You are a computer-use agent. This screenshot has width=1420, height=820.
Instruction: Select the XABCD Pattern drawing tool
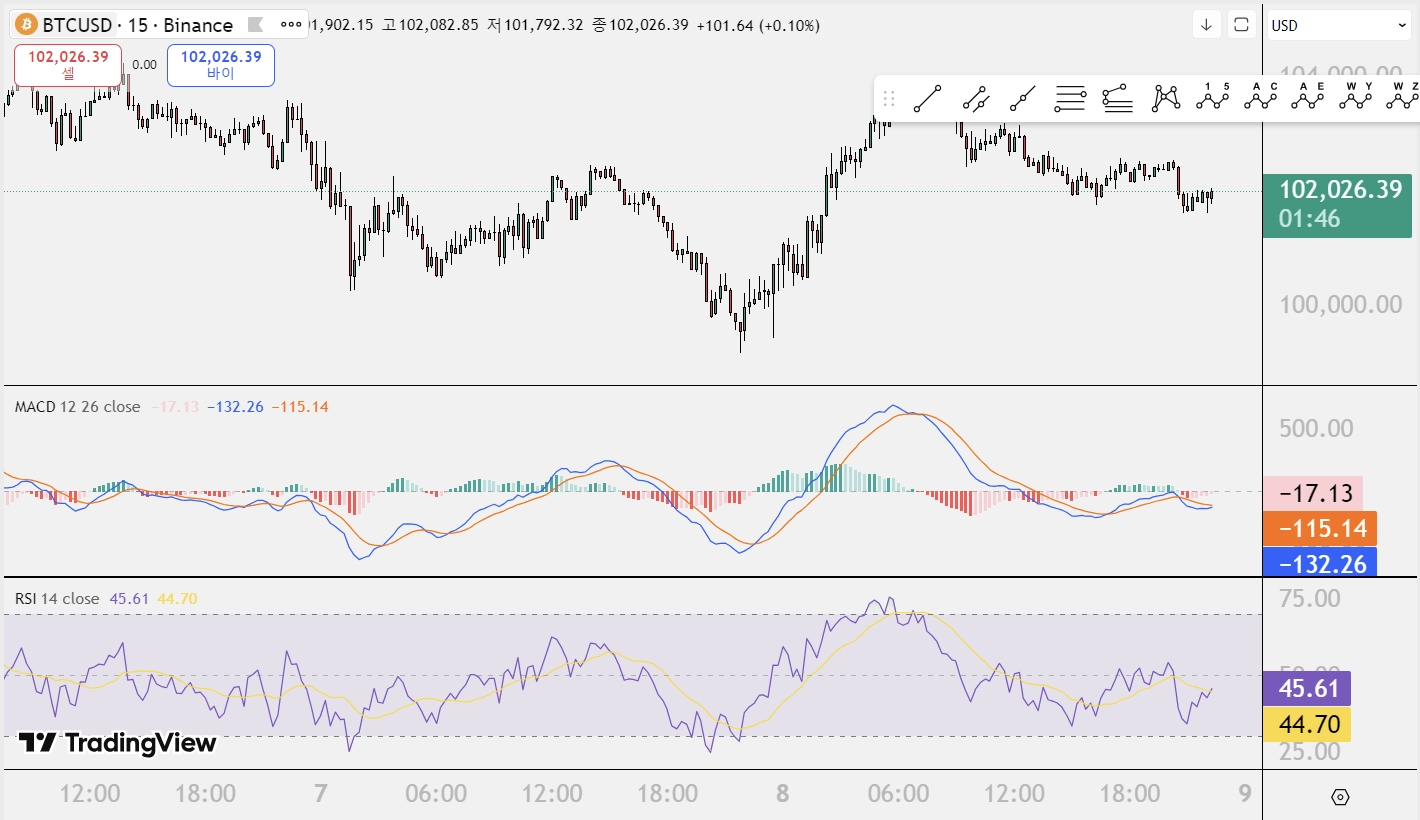(x=1166, y=98)
